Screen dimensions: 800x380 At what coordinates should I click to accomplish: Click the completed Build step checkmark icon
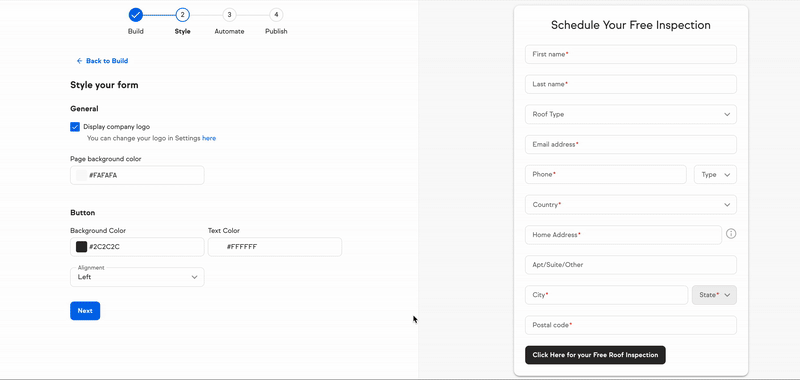tap(135, 15)
